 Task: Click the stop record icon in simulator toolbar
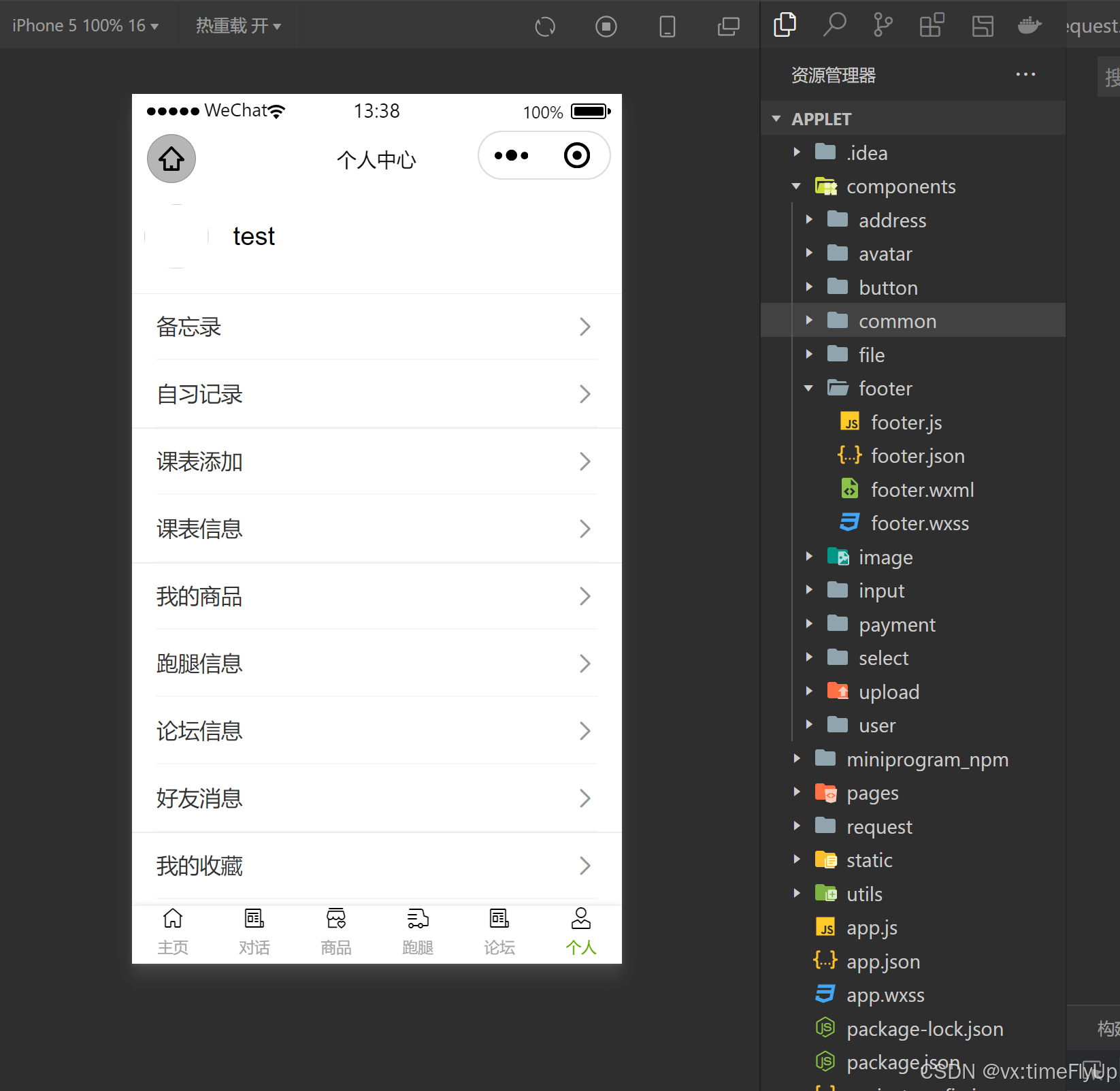coord(606,27)
